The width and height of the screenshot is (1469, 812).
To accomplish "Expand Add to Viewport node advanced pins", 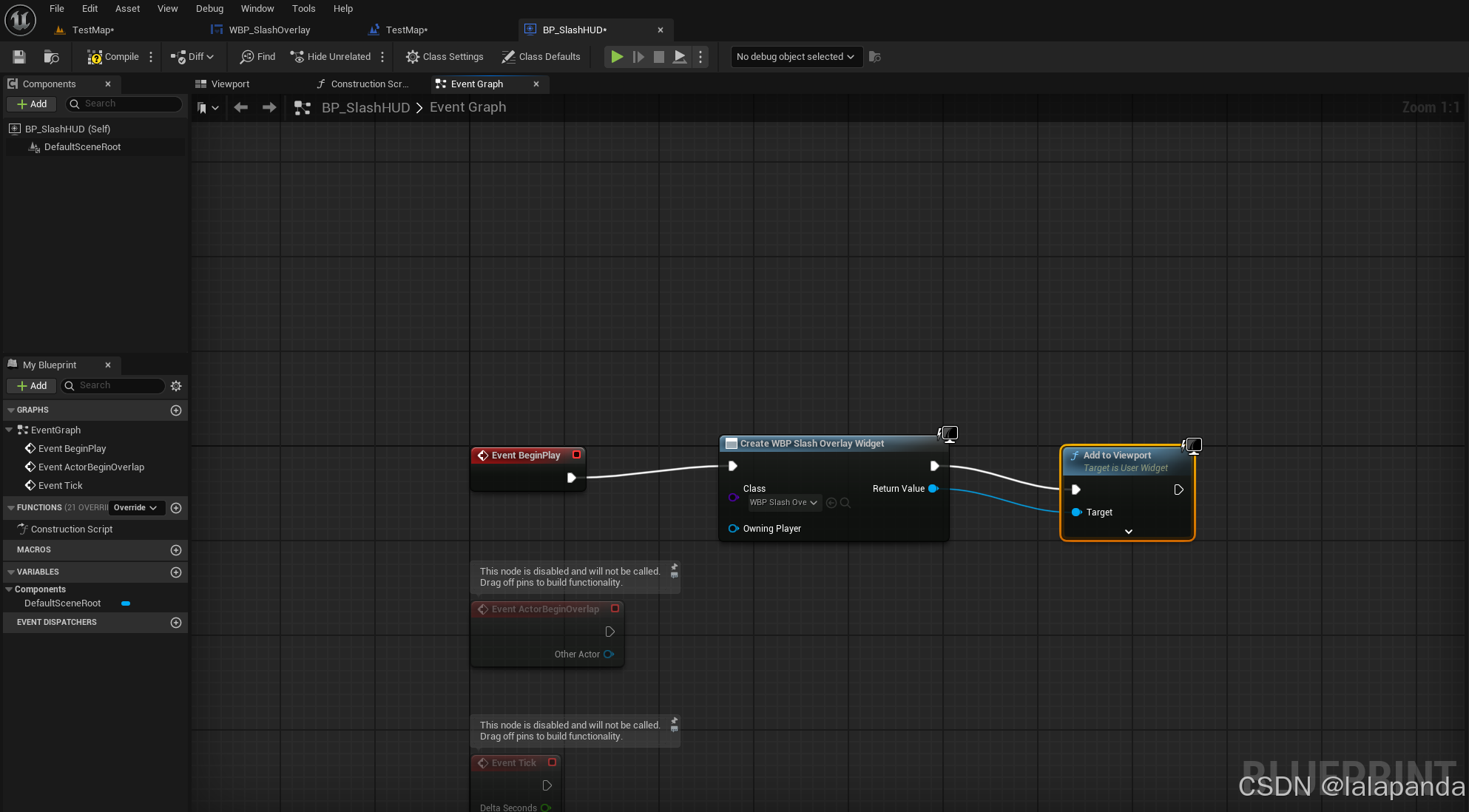I will pyautogui.click(x=1128, y=532).
